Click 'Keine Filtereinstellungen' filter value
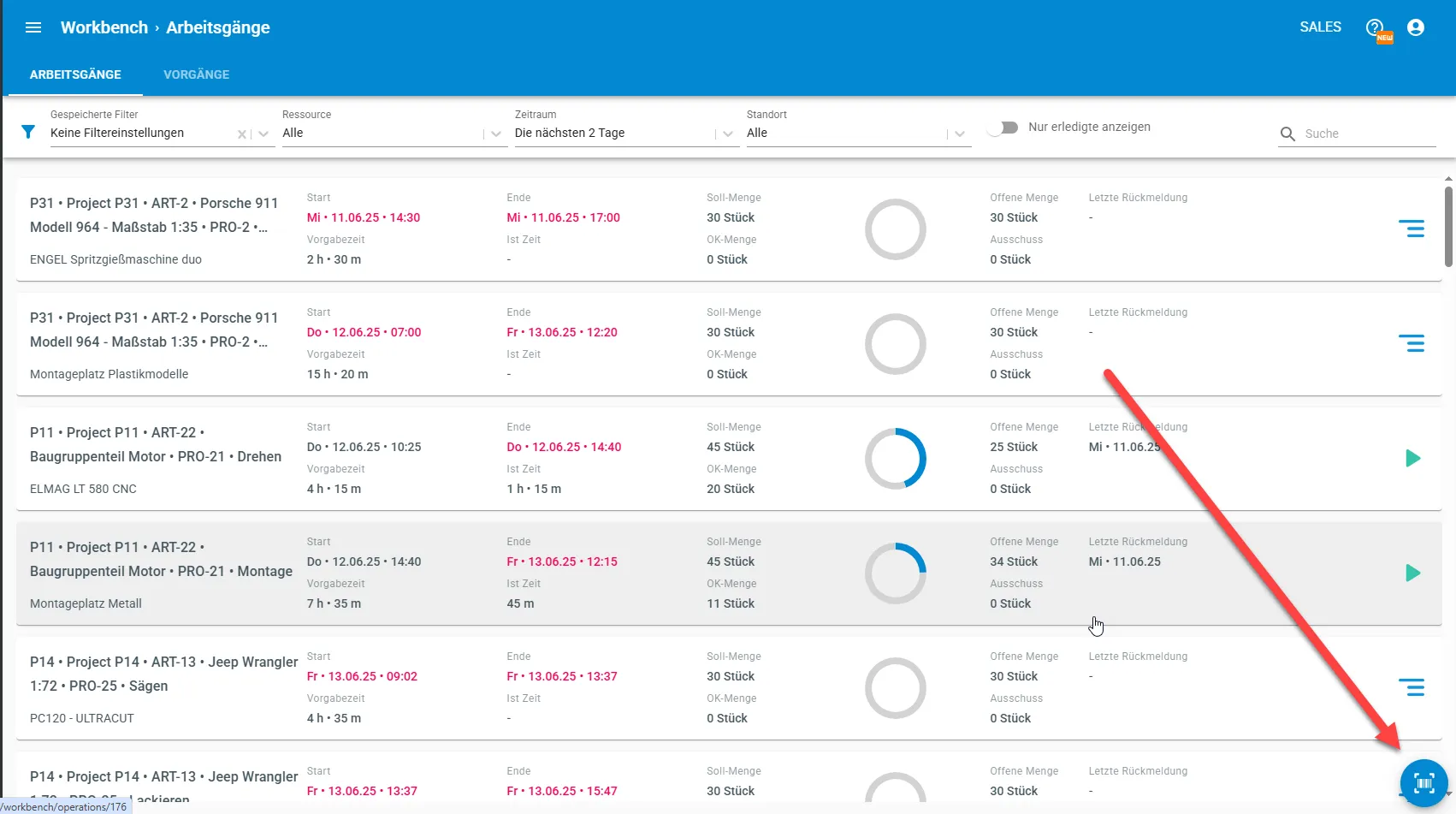 pyautogui.click(x=117, y=133)
